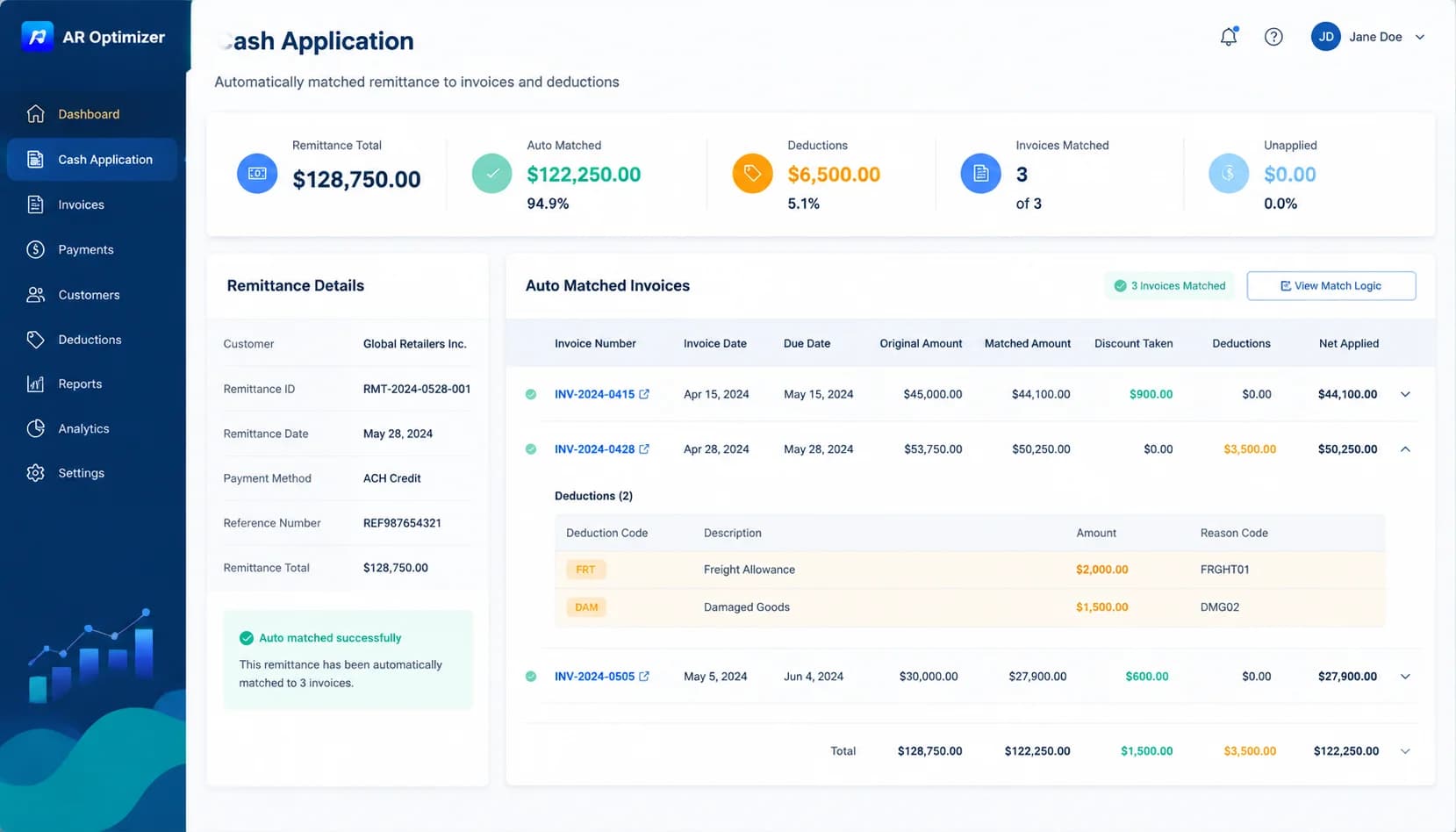Viewport: 1456px width, 832px height.
Task: Click green status check for INV-2024-0415
Action: point(531,394)
